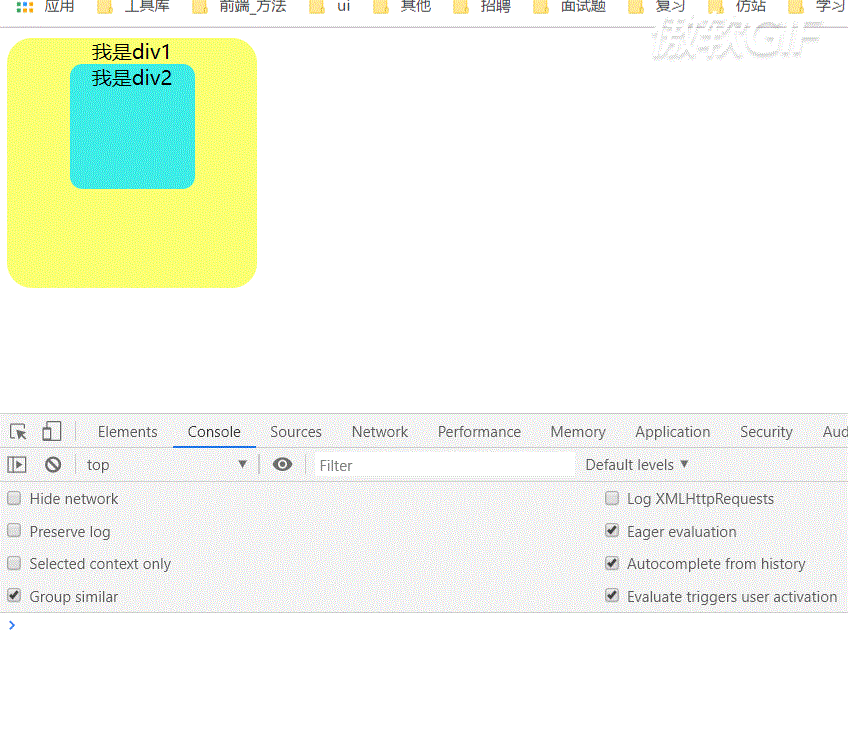Uncheck the Group similar checkbox
The image size is (848, 752).
(x=14, y=596)
